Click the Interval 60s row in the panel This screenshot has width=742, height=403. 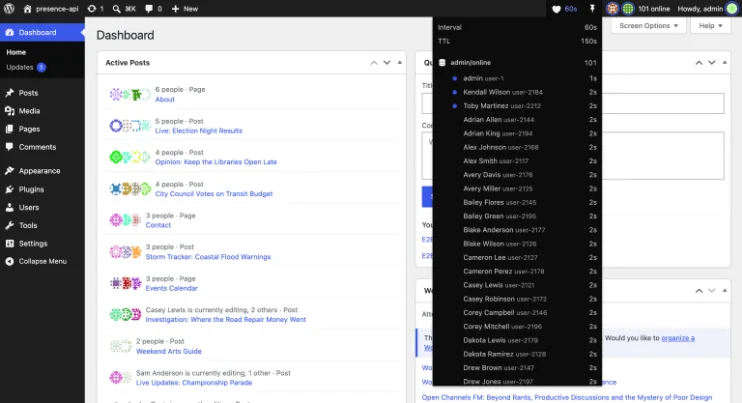pyautogui.click(x=517, y=27)
